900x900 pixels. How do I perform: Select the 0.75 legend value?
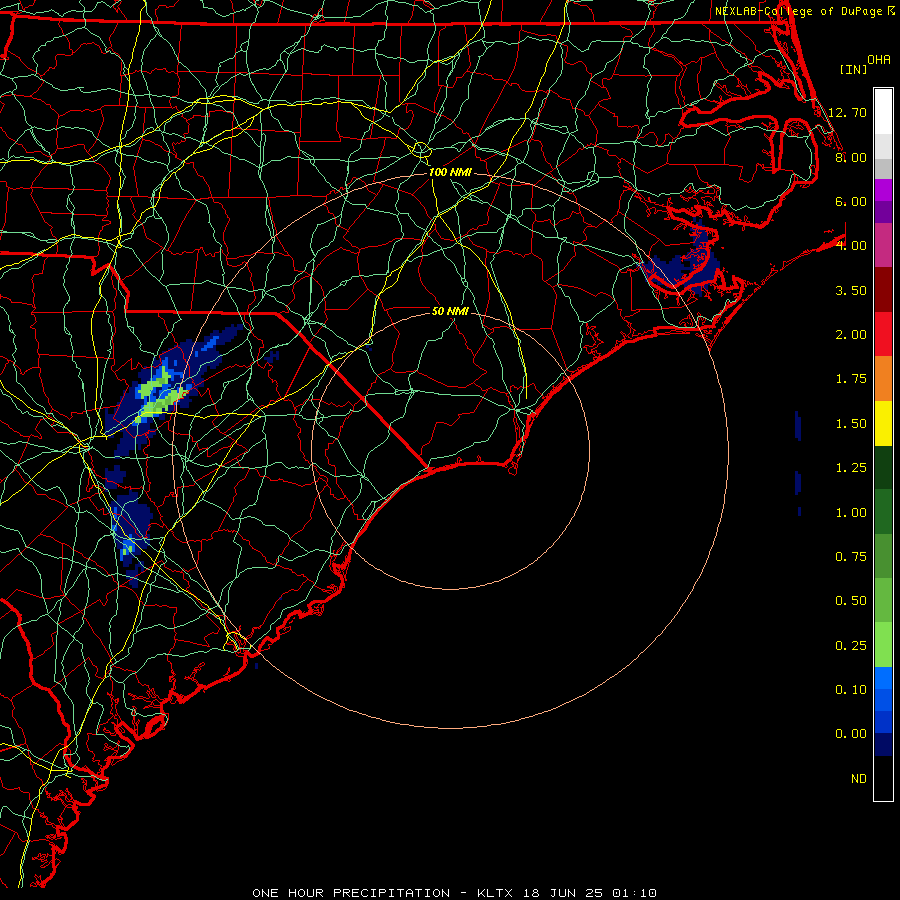tap(851, 557)
